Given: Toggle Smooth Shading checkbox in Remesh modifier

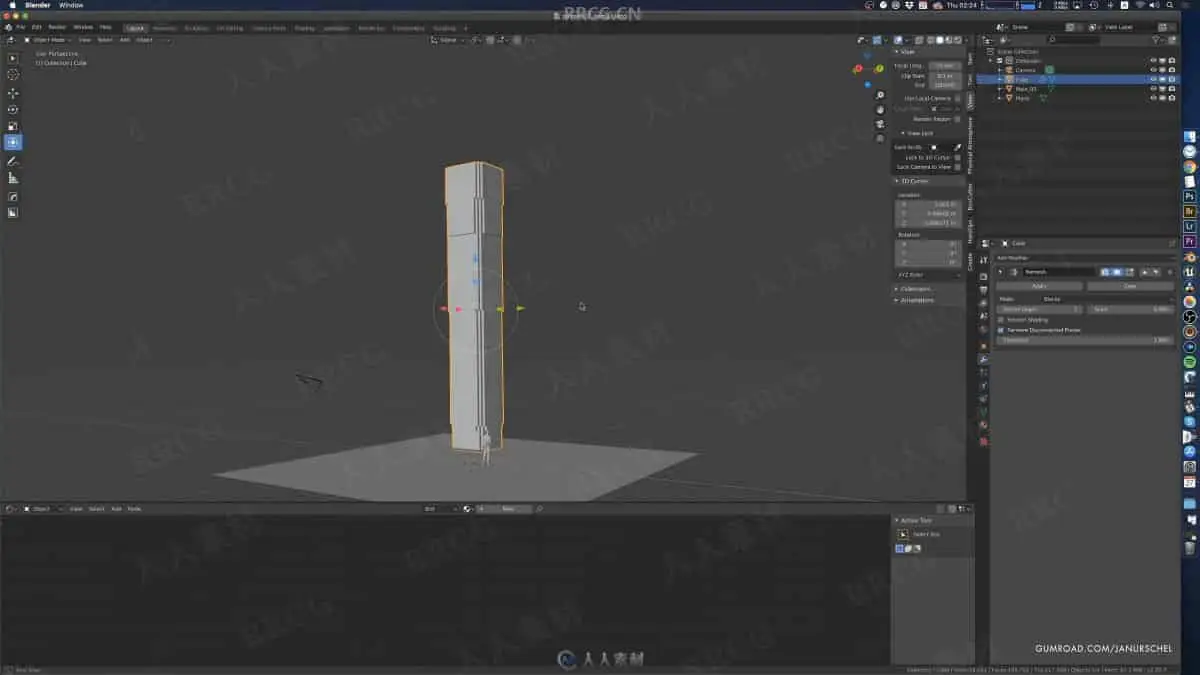Looking at the screenshot, I should pyautogui.click(x=1001, y=320).
